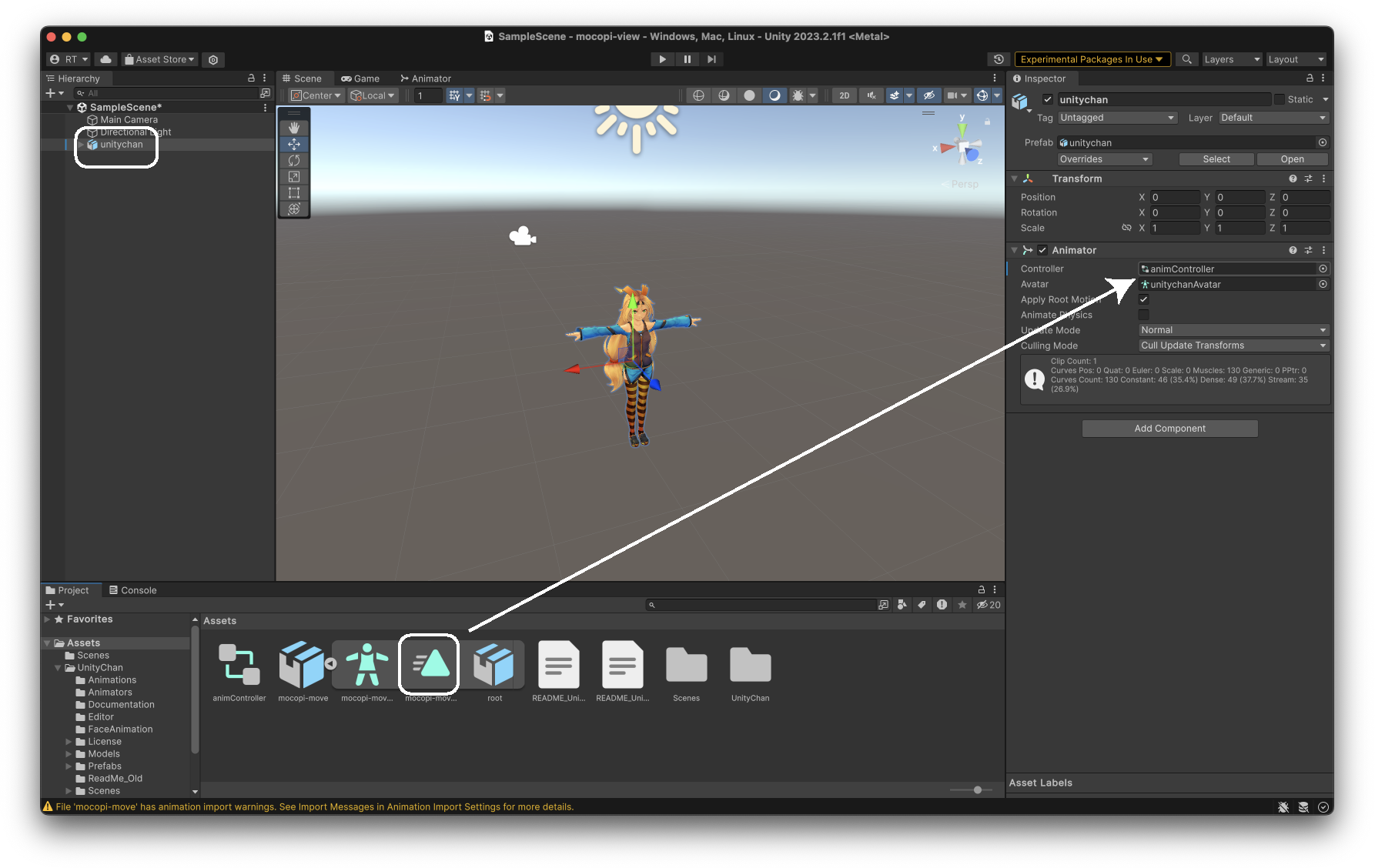Open Animator component more options menu
The image size is (1375, 868).
pos(1323,250)
